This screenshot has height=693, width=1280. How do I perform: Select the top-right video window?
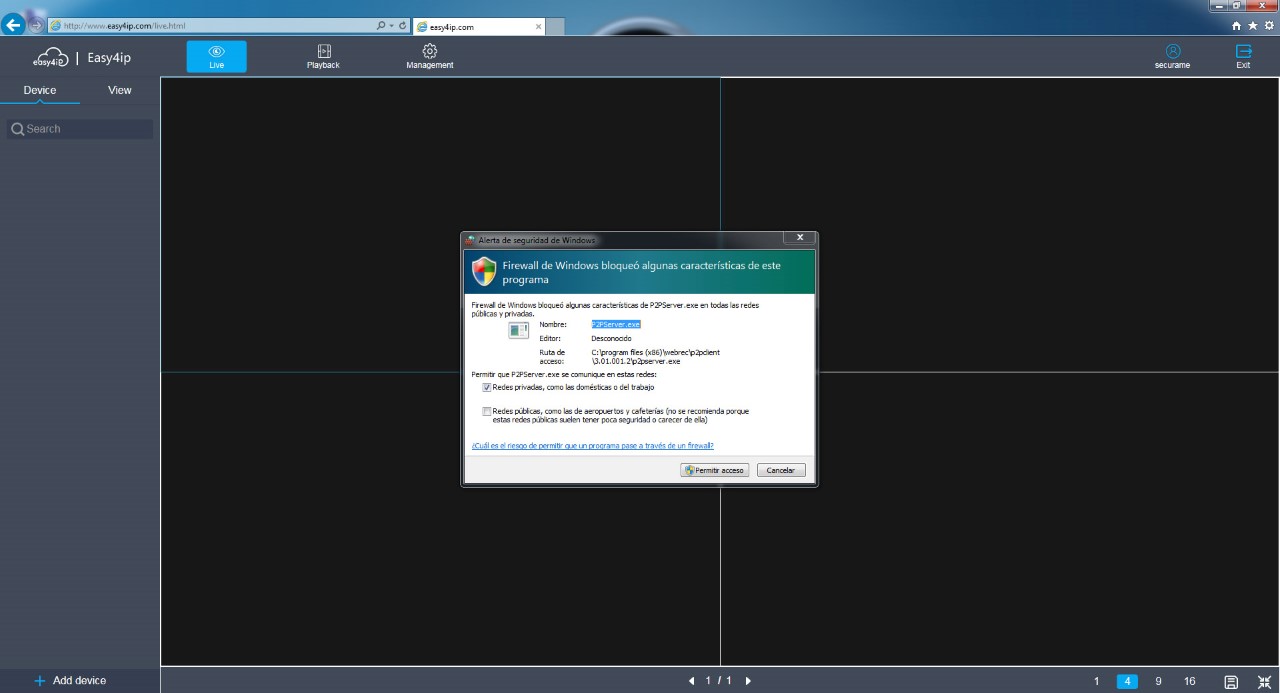click(999, 224)
